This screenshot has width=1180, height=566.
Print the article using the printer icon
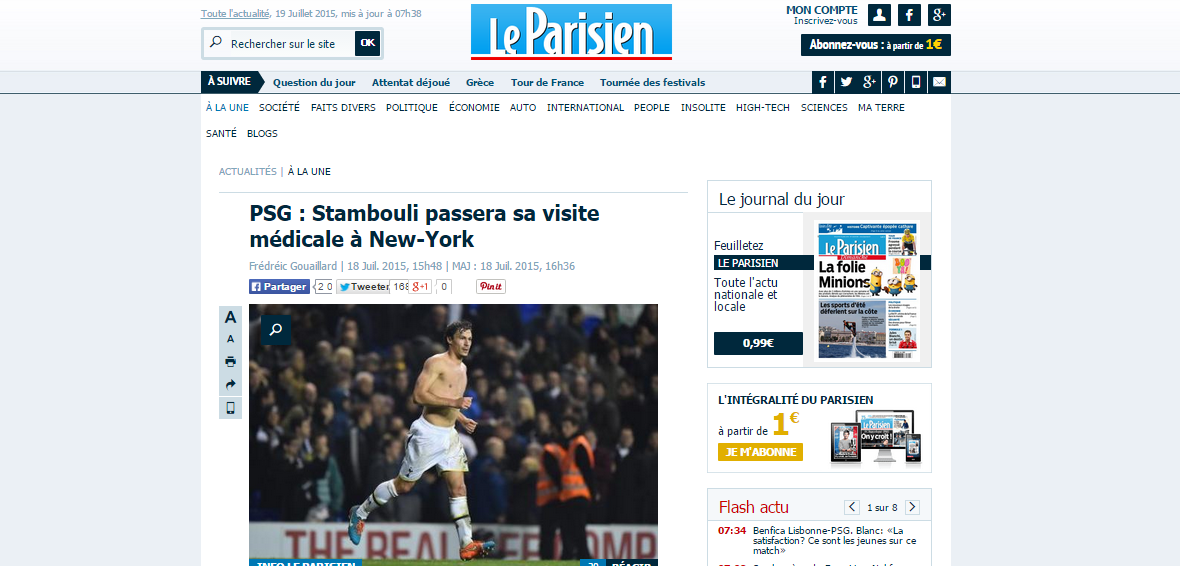(230, 361)
